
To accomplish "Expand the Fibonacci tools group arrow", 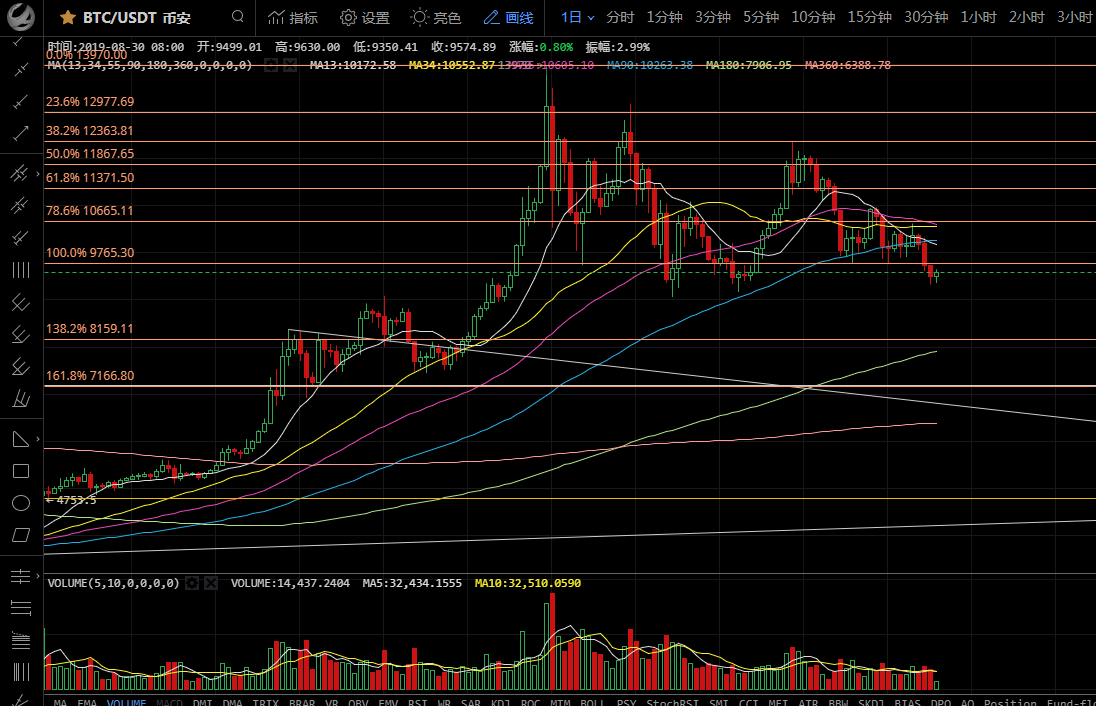I will (38, 576).
